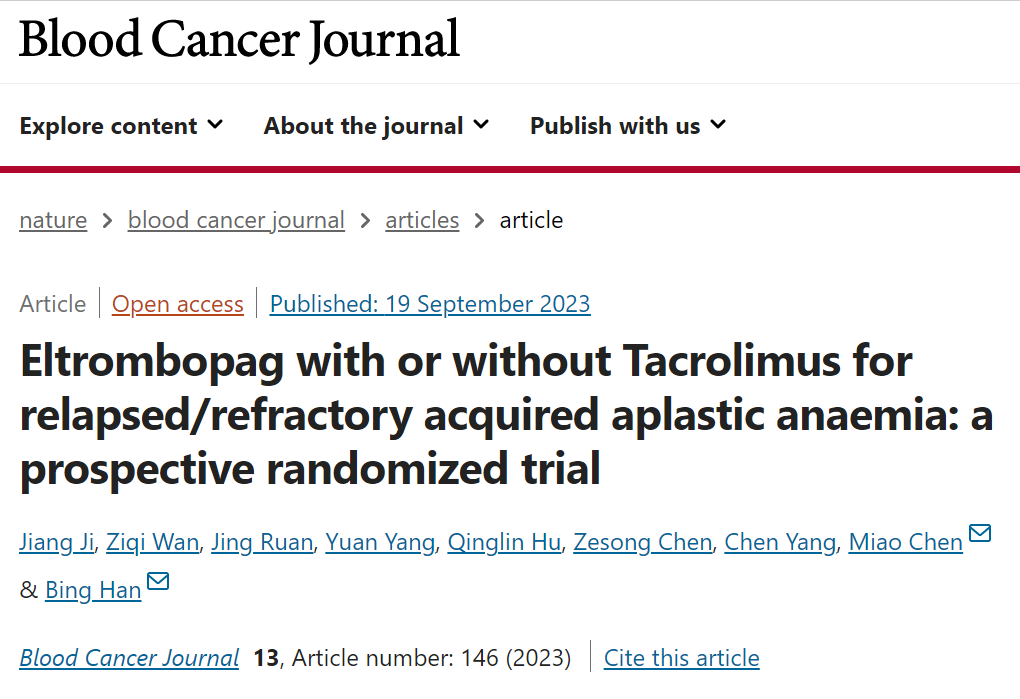The height and width of the screenshot is (699, 1020).
Task: Click the Blood Cancer Journal header logo
Action: [239, 40]
